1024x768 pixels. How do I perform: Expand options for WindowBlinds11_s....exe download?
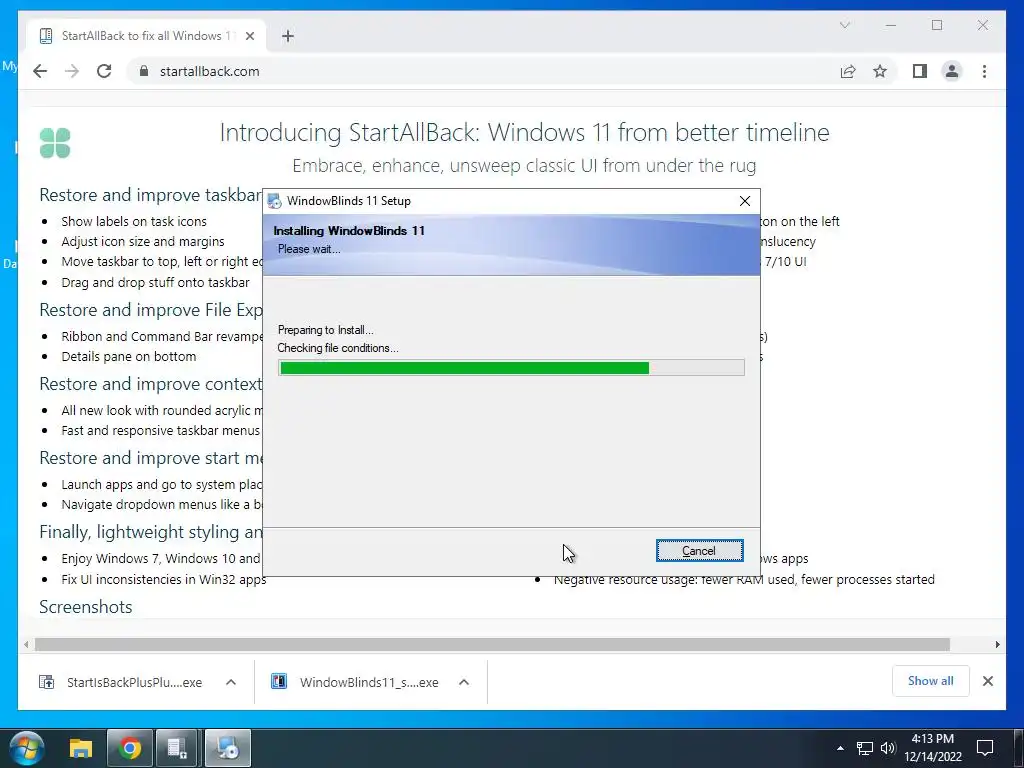pyautogui.click(x=464, y=682)
